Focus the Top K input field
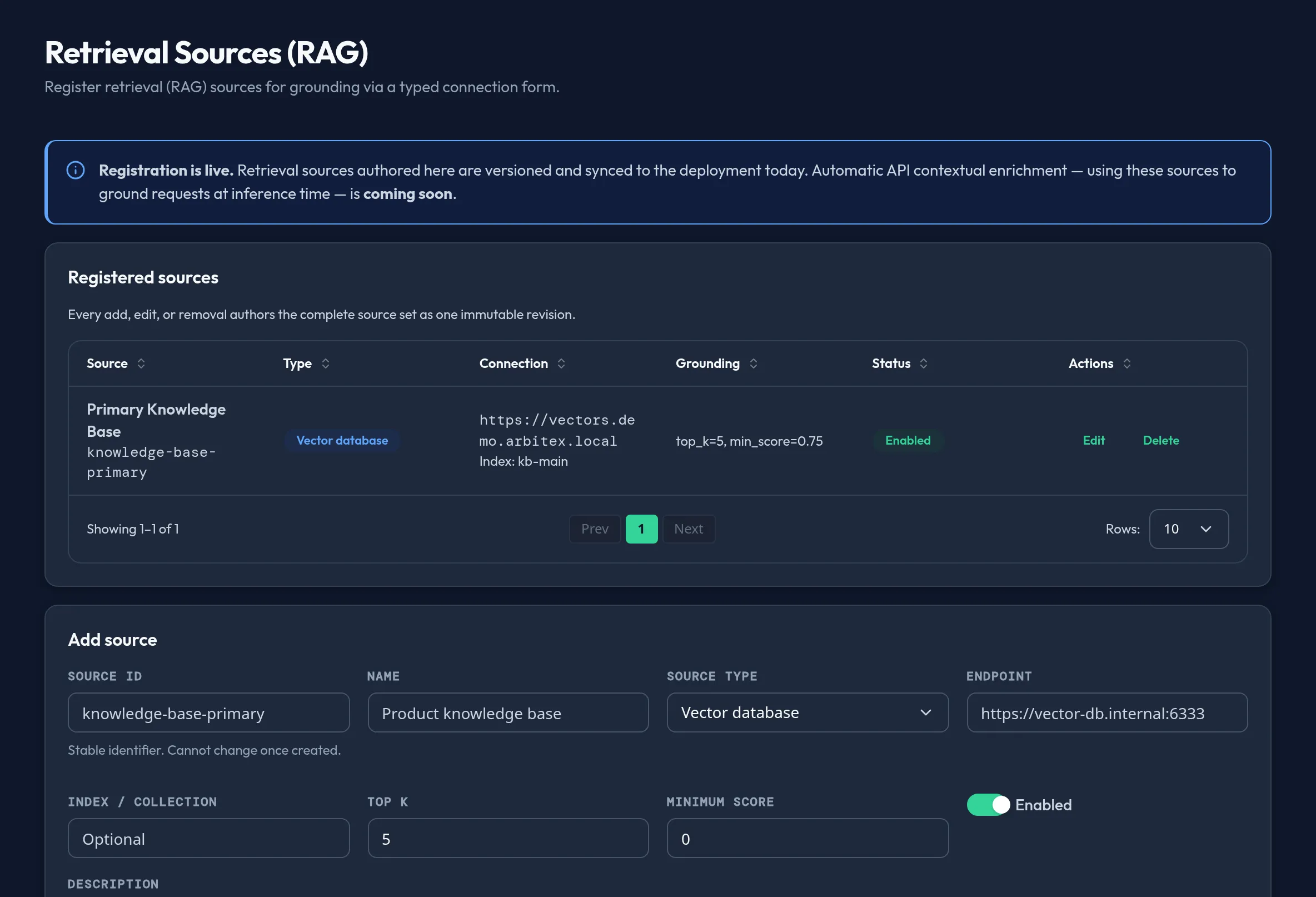Image resolution: width=1316 pixels, height=897 pixels. pyautogui.click(x=508, y=838)
